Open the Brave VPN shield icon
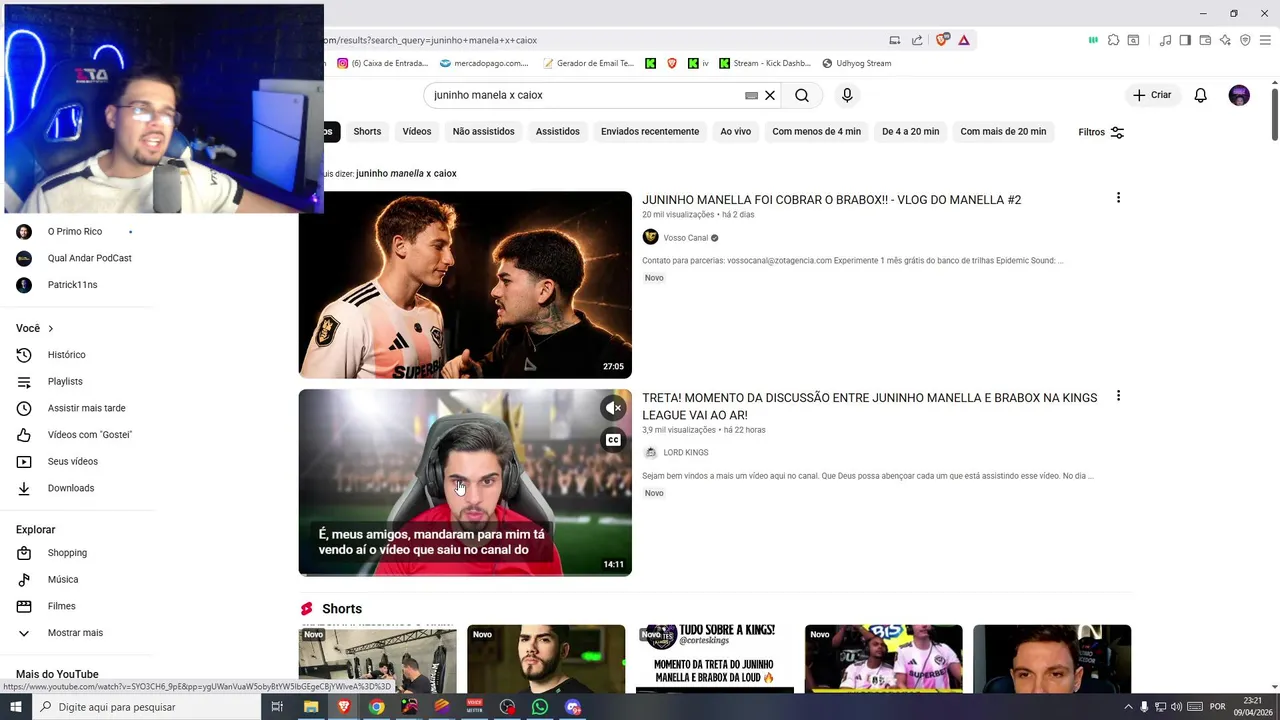Image resolution: width=1280 pixels, height=720 pixels. 1245,40
